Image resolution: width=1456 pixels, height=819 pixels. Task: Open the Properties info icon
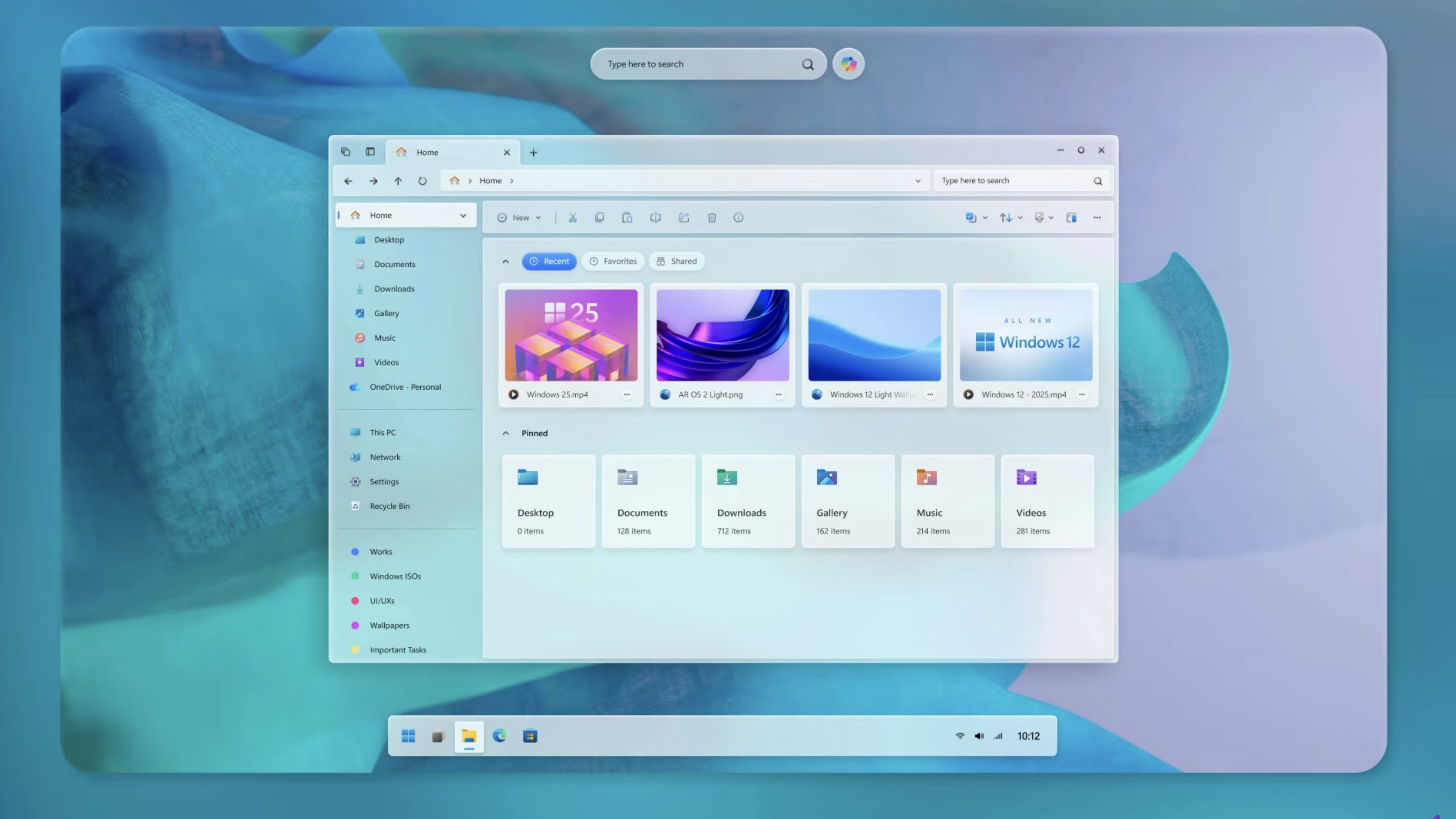tap(738, 218)
